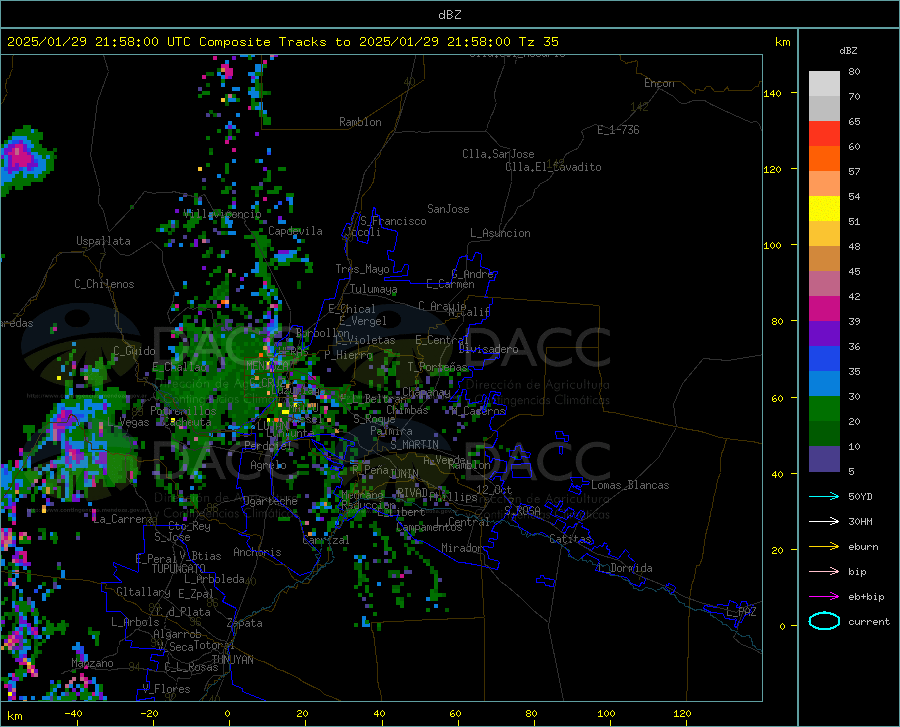This screenshot has width=900, height=727.
Task: Select the light gray 70-80 dBZ swatch
Action: click(824, 84)
